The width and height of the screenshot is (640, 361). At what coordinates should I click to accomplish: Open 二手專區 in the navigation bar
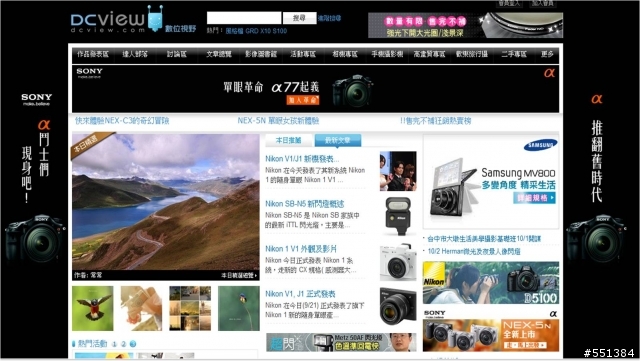tap(514, 54)
